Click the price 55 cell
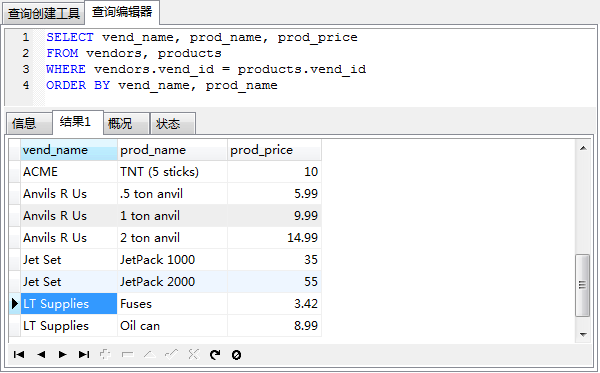 tap(274, 282)
